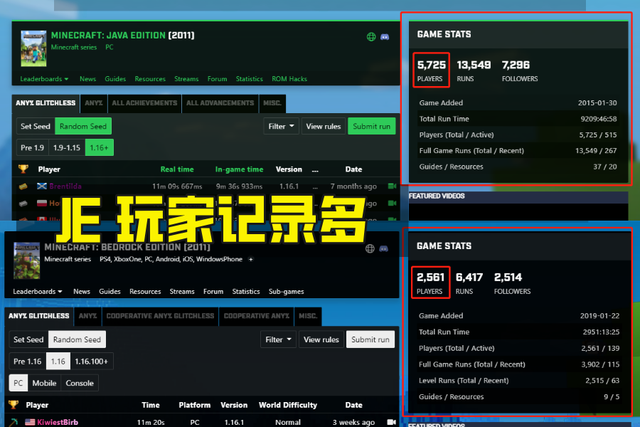Expand the Bedrock Leaderboards dropdown
Screen dimensions: 640x427
point(37,291)
